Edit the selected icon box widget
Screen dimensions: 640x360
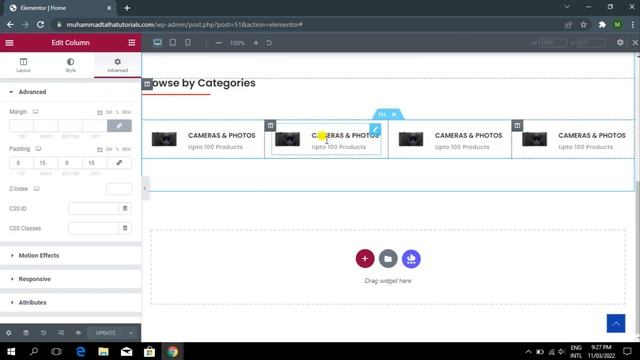pos(375,129)
